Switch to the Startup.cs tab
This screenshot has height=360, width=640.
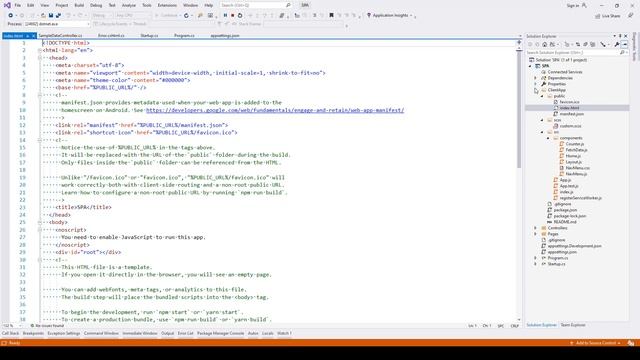tap(149, 36)
